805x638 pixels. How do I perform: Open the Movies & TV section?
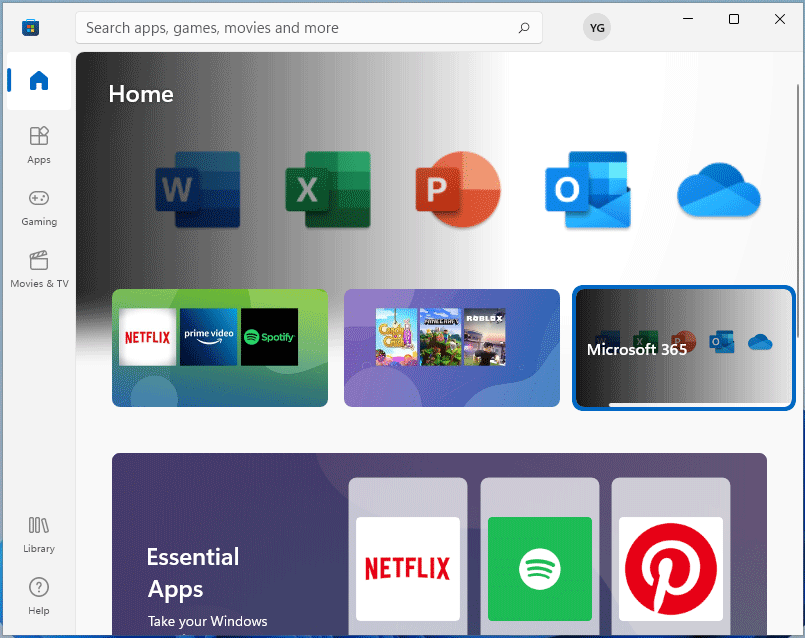pos(39,270)
